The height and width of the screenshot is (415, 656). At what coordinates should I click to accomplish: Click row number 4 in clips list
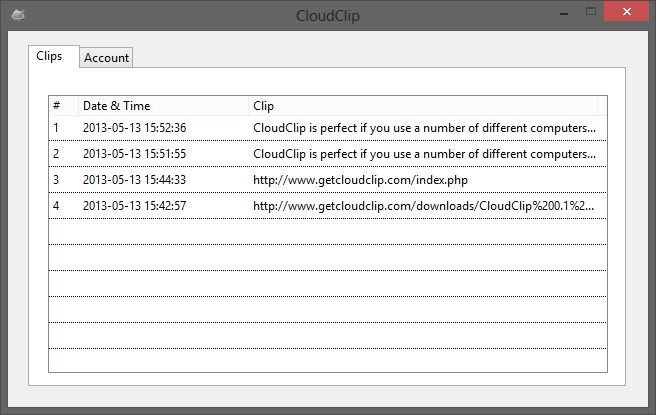pyautogui.click(x=56, y=206)
